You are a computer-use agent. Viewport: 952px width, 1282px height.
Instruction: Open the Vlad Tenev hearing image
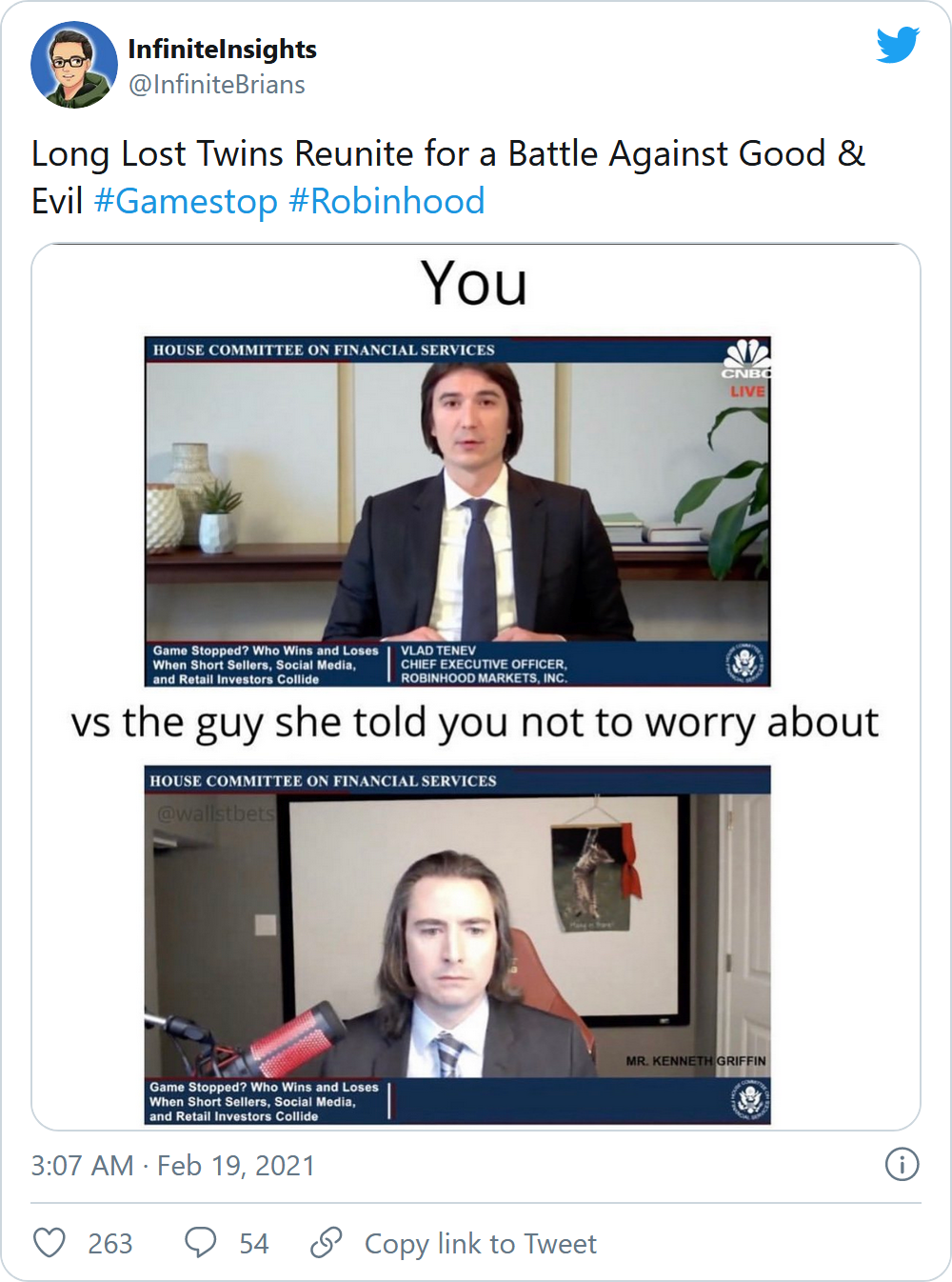457,511
